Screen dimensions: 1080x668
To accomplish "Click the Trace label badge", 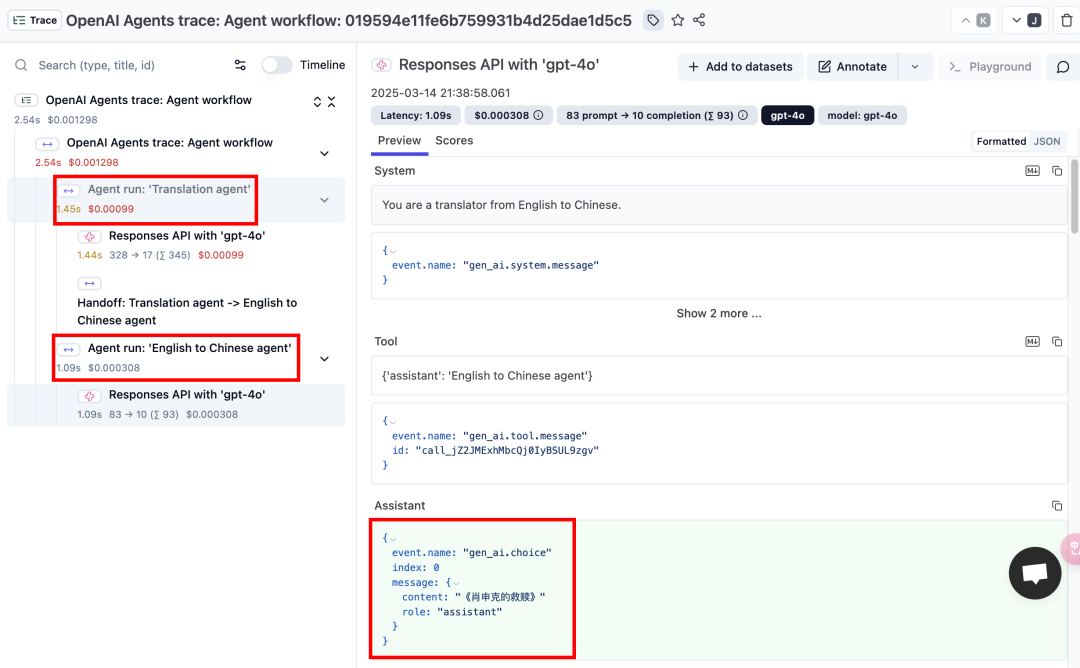I will (x=35, y=21).
